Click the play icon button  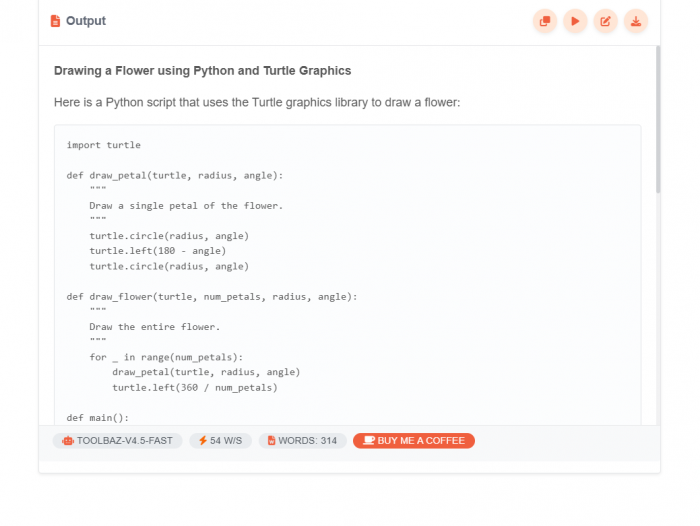[x=575, y=21]
